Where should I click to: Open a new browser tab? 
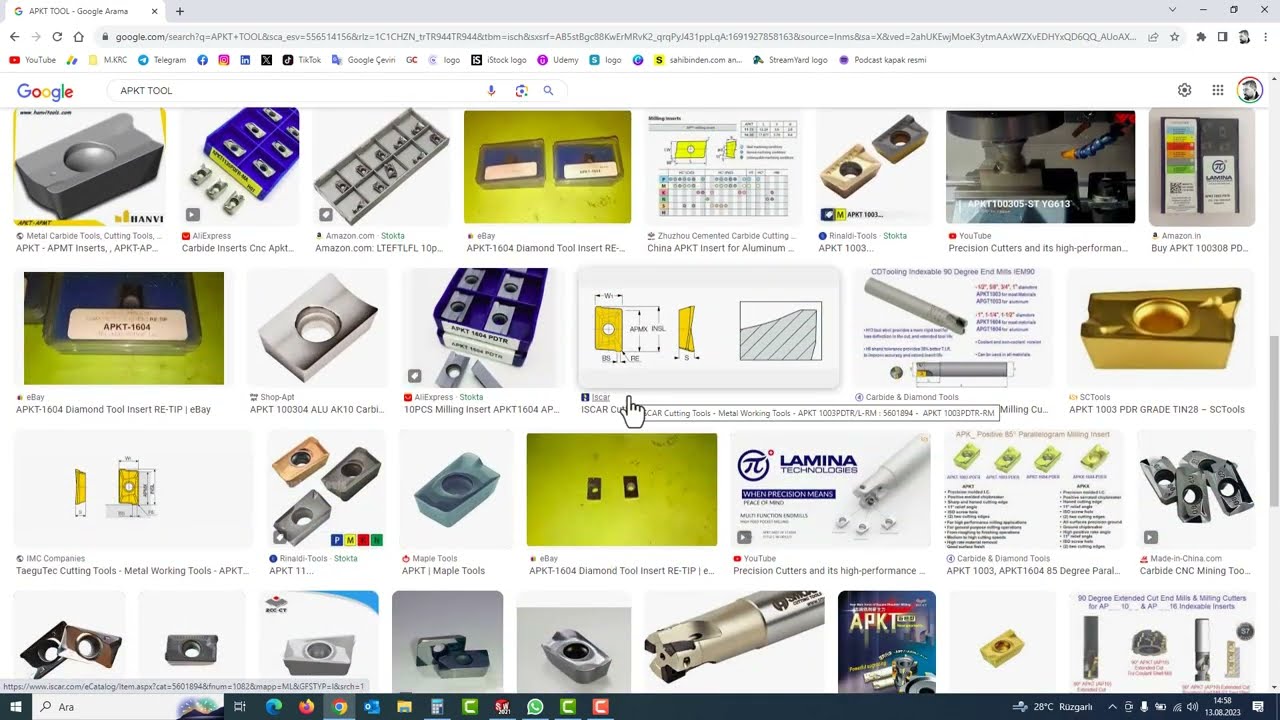[180, 11]
